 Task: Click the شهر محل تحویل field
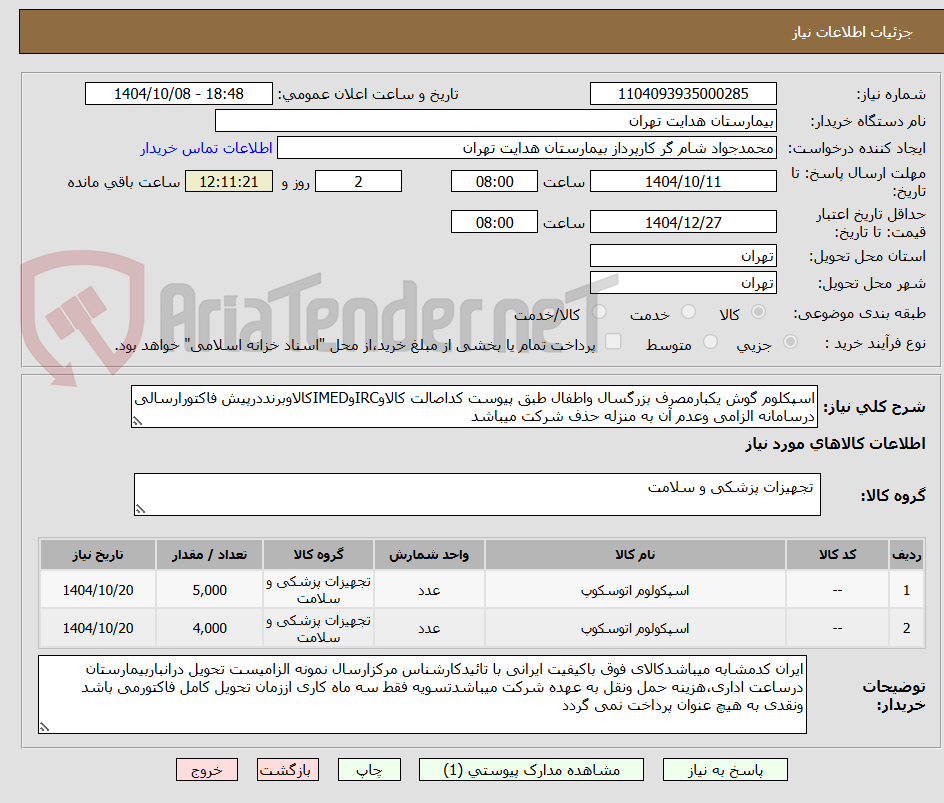[683, 283]
